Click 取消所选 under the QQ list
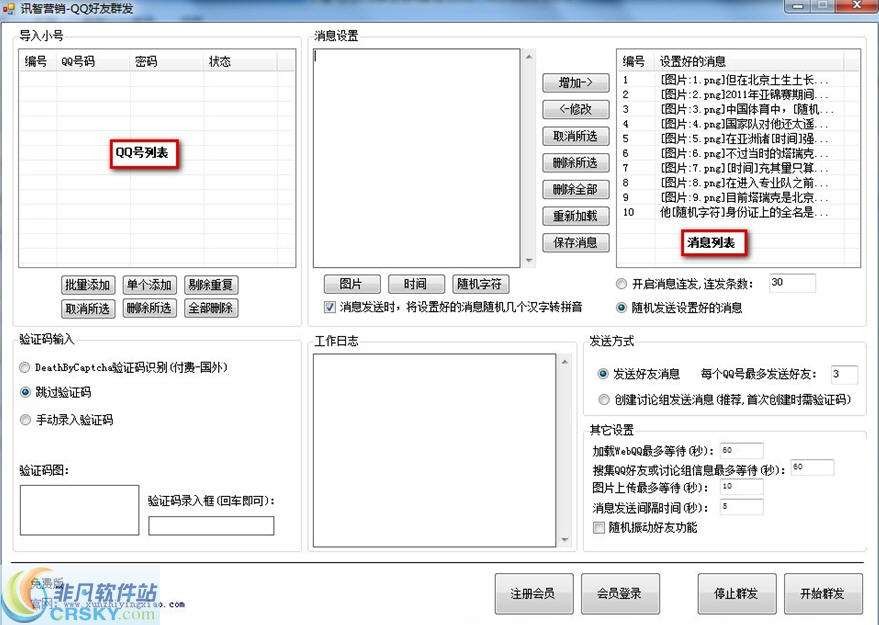This screenshot has width=879, height=625. [x=88, y=308]
